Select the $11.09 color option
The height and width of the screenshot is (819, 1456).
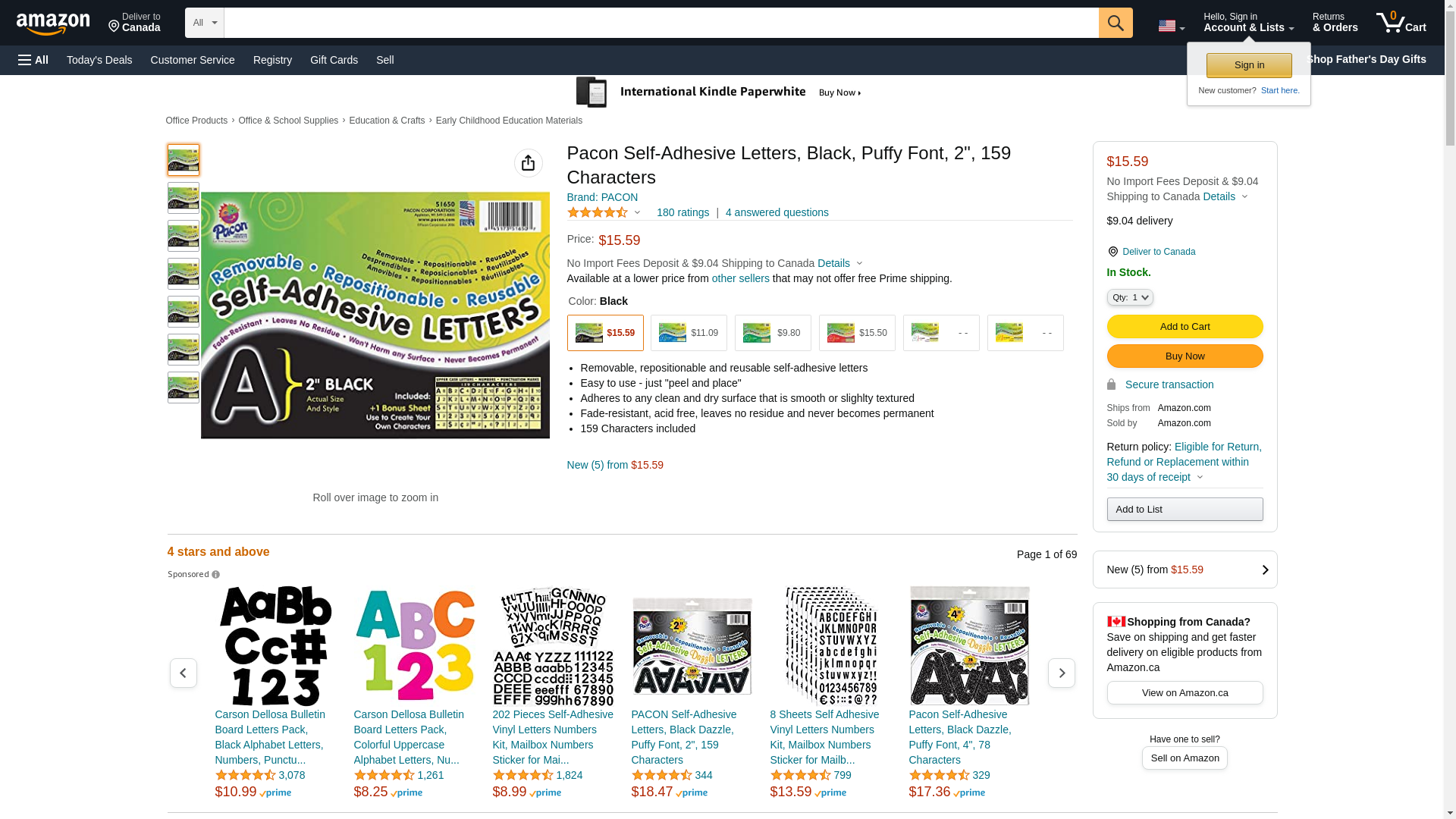689,333
